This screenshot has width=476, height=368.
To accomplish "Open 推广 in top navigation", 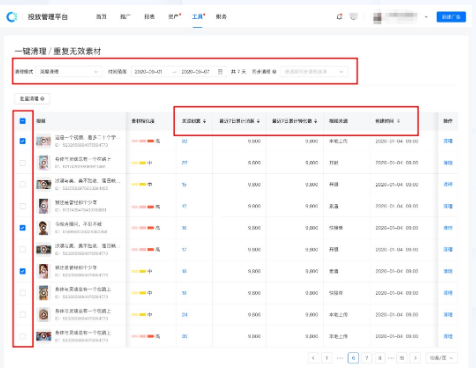I will [x=125, y=17].
